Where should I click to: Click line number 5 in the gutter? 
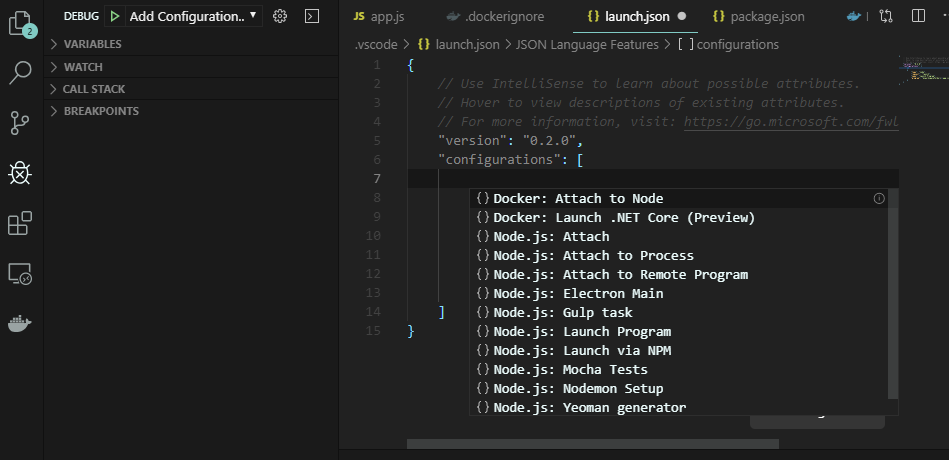pyautogui.click(x=377, y=140)
